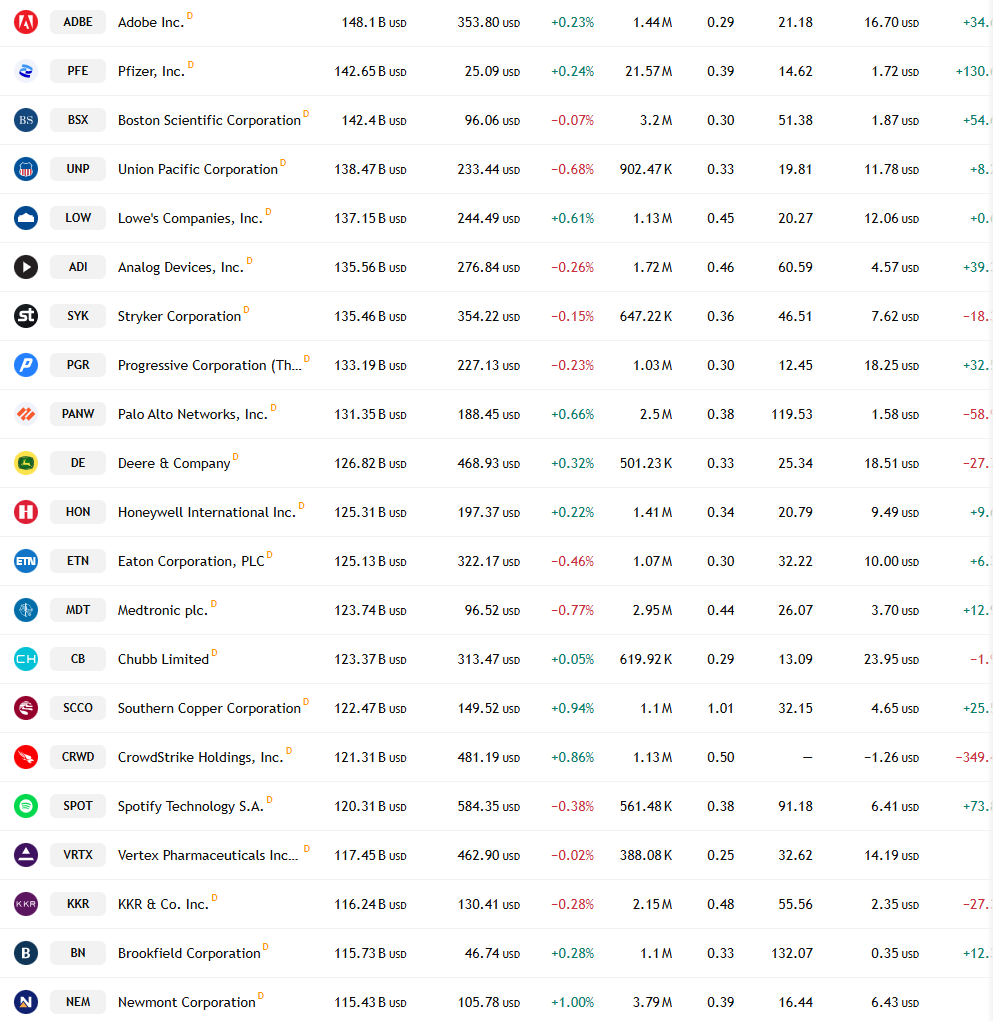
Task: Open Lowe's Companies, Inc. link
Action: pos(190,219)
